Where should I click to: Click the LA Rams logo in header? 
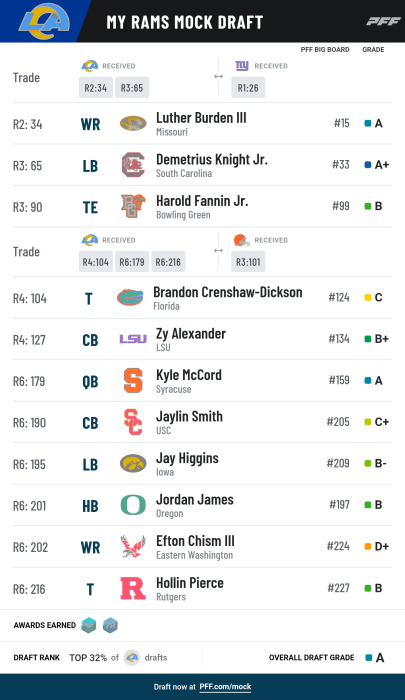click(43, 21)
